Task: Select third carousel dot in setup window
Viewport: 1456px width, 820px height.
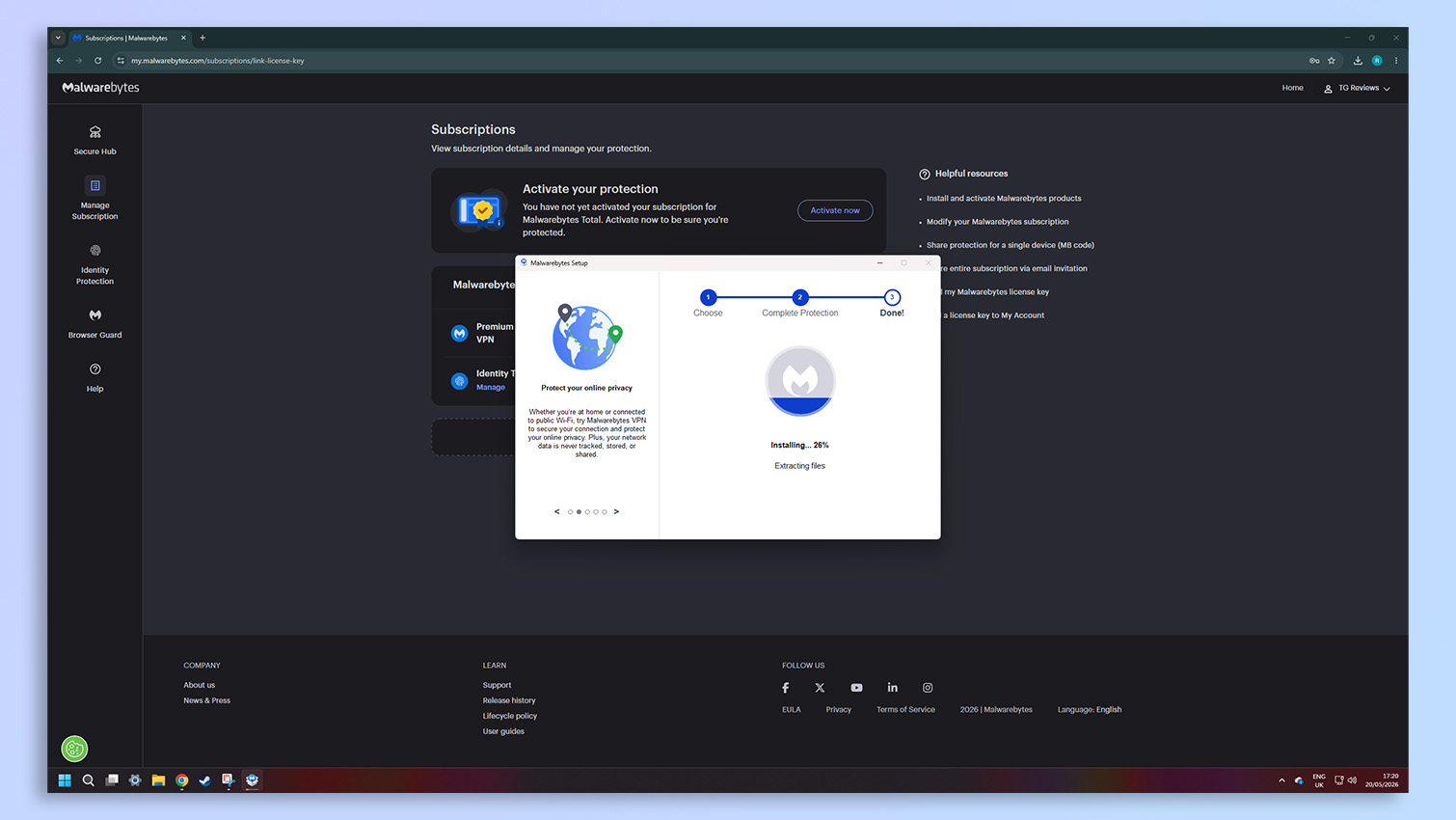Action: click(587, 512)
